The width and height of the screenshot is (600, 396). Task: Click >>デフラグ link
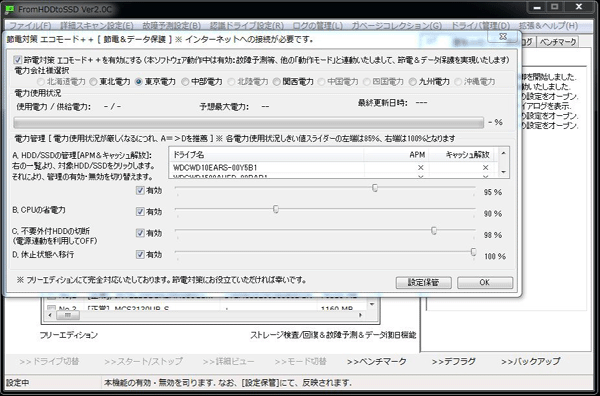tap(453, 362)
